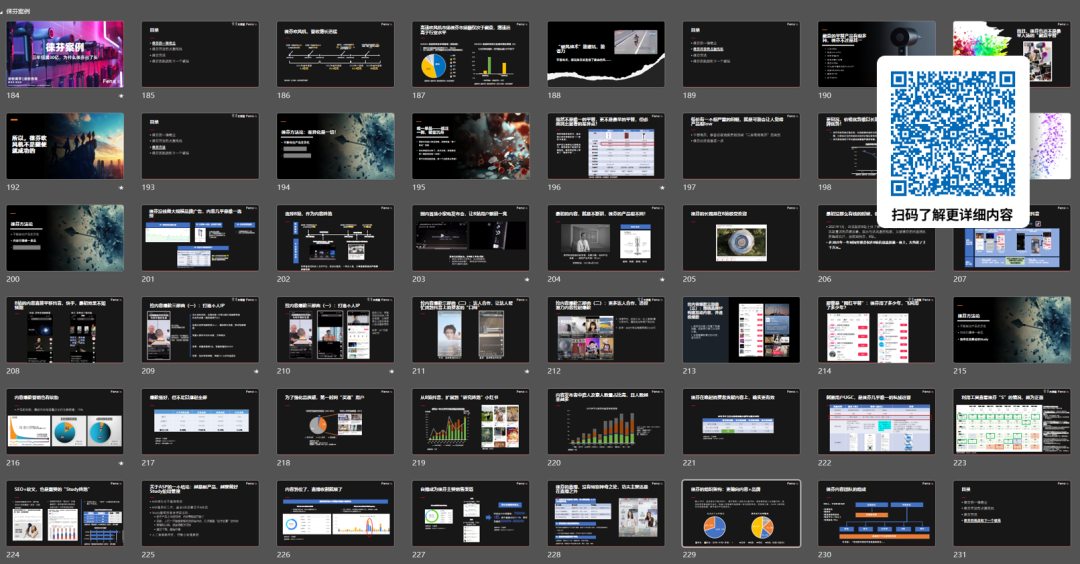Screen dimensions: 1080x564
Task: Select slide 220 stacked bar chart thumbnail
Action: point(606,422)
